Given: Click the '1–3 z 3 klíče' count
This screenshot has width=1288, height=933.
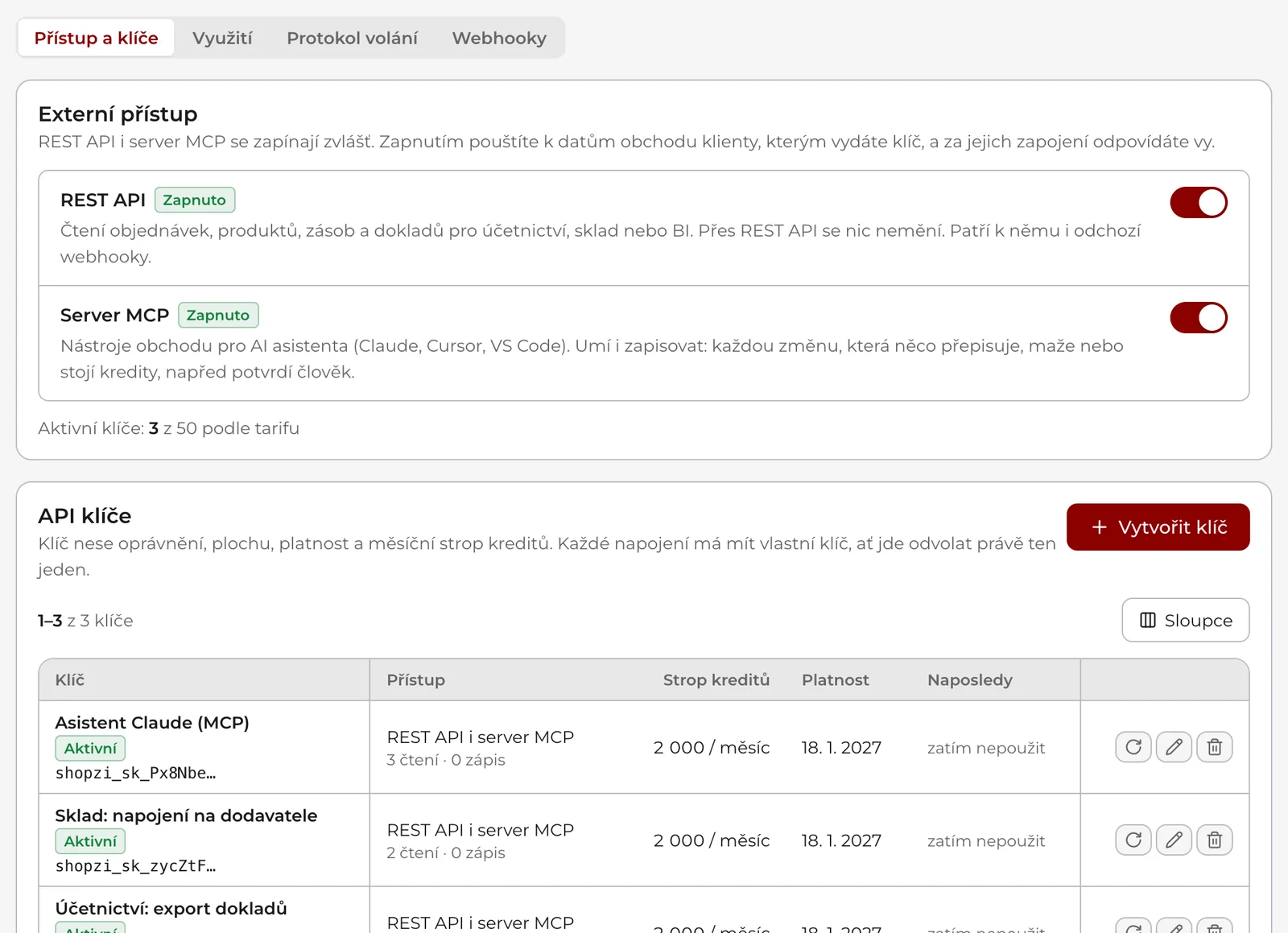Looking at the screenshot, I should coord(85,621).
